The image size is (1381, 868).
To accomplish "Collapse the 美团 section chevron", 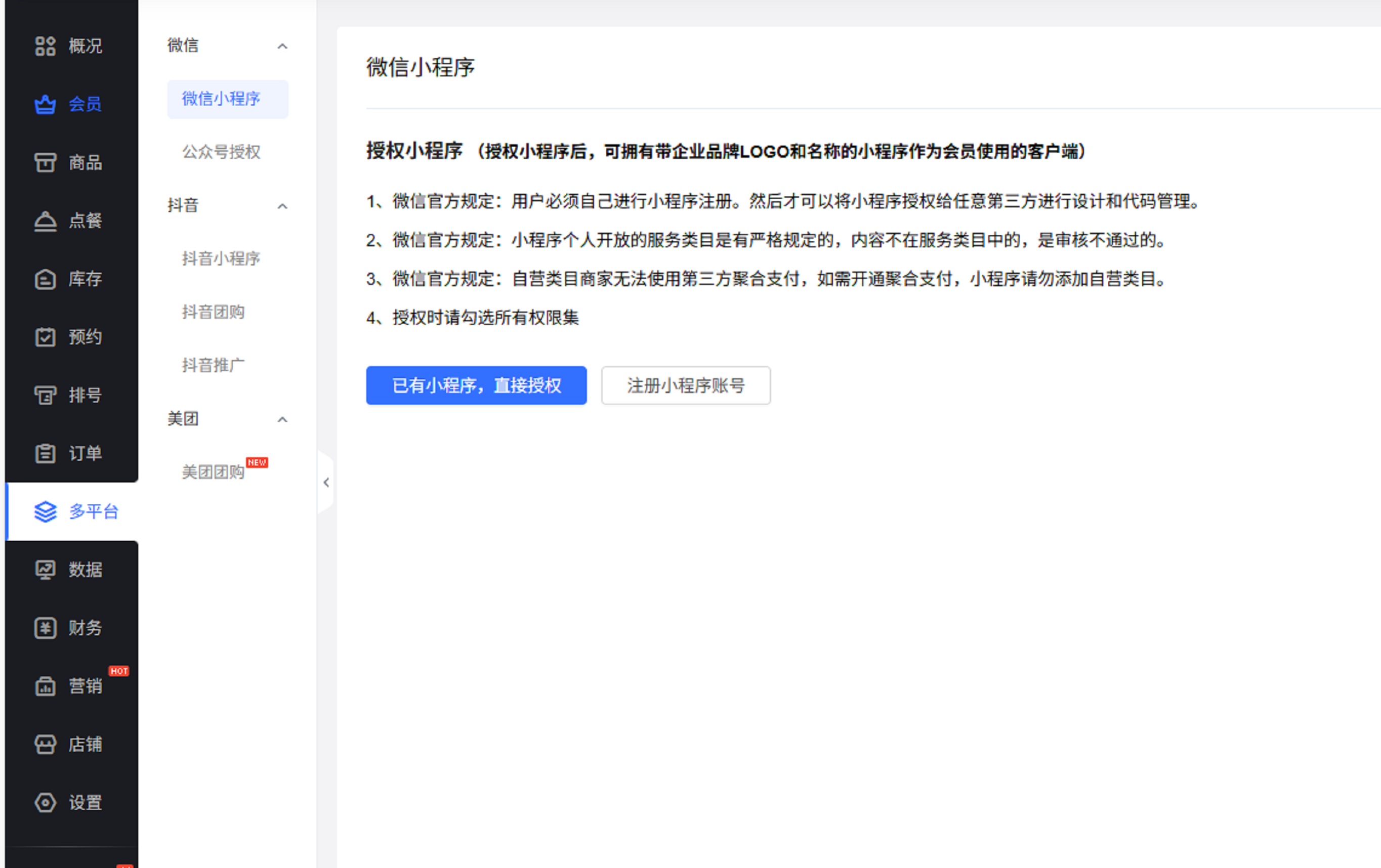I will tap(282, 420).
